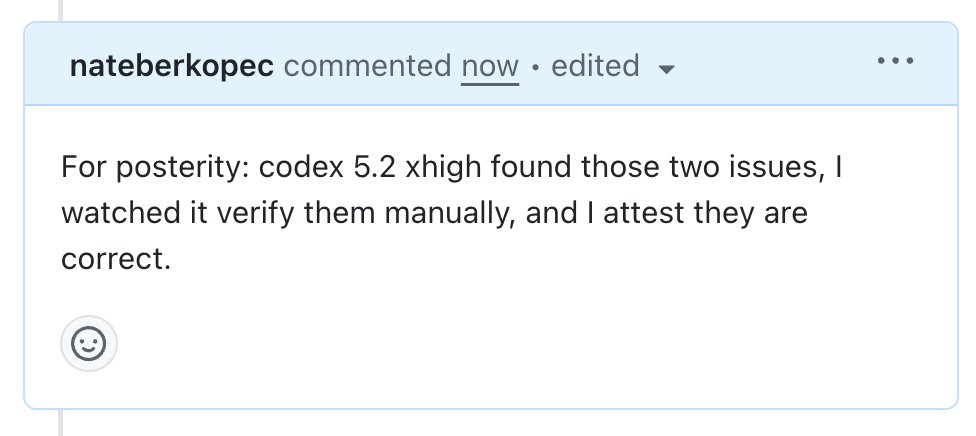Viewport: 976px width, 436px height.
Task: Click the timeline line above the comment
Action: tap(60, 10)
